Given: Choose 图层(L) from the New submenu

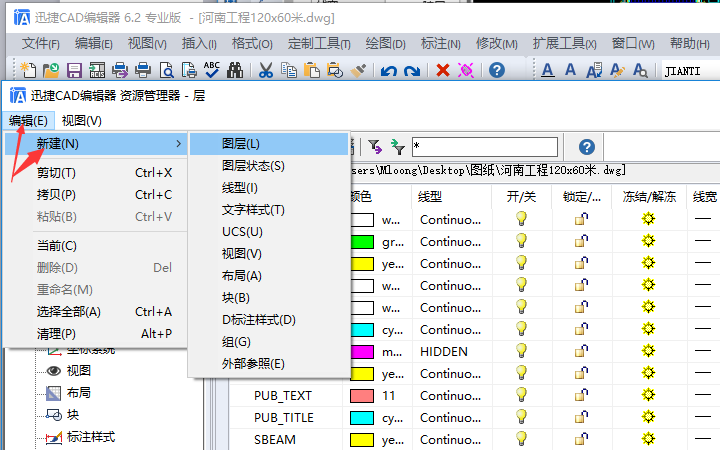Looking at the screenshot, I should (270, 144).
